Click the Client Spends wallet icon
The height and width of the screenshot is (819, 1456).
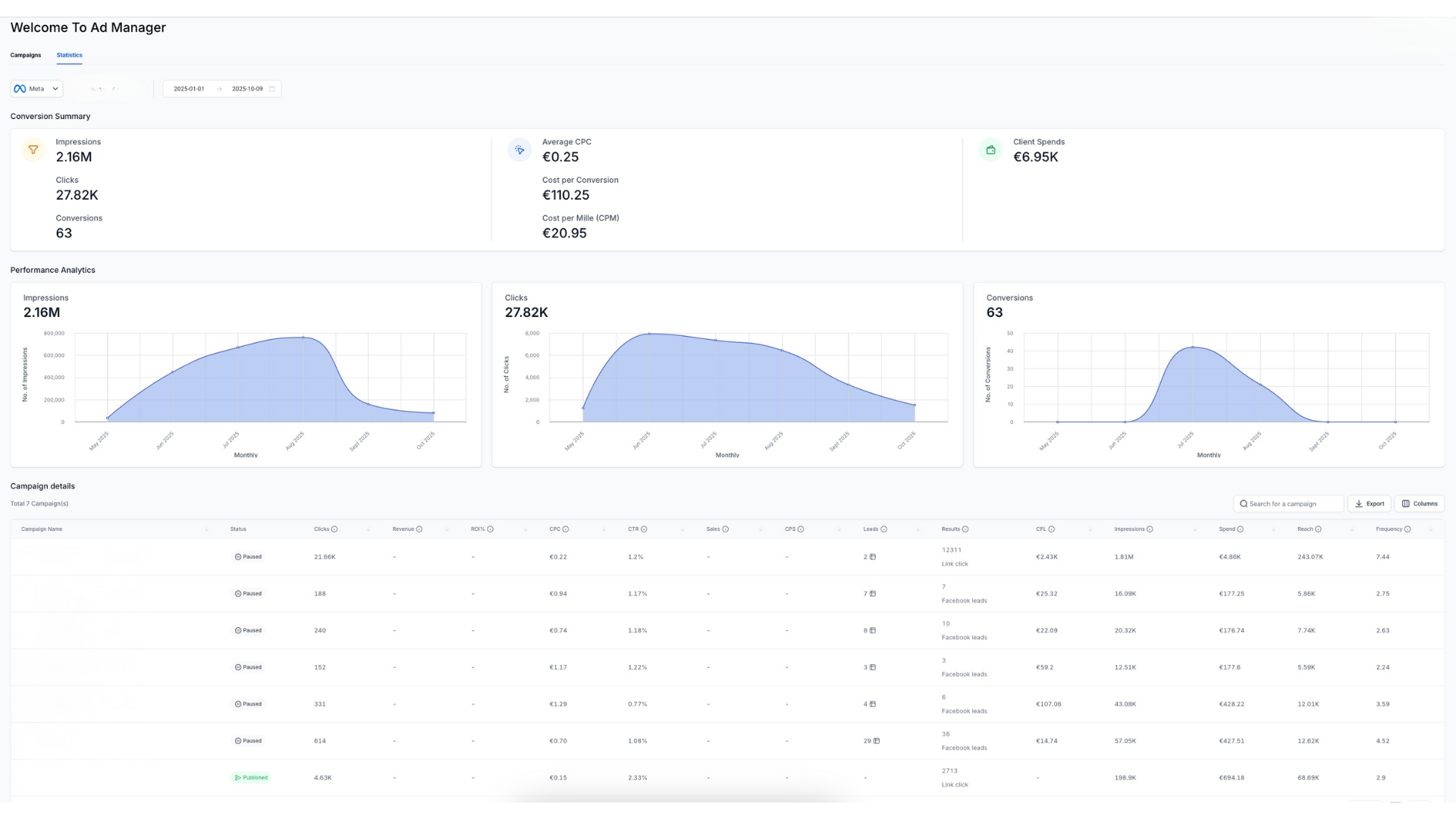click(x=990, y=149)
